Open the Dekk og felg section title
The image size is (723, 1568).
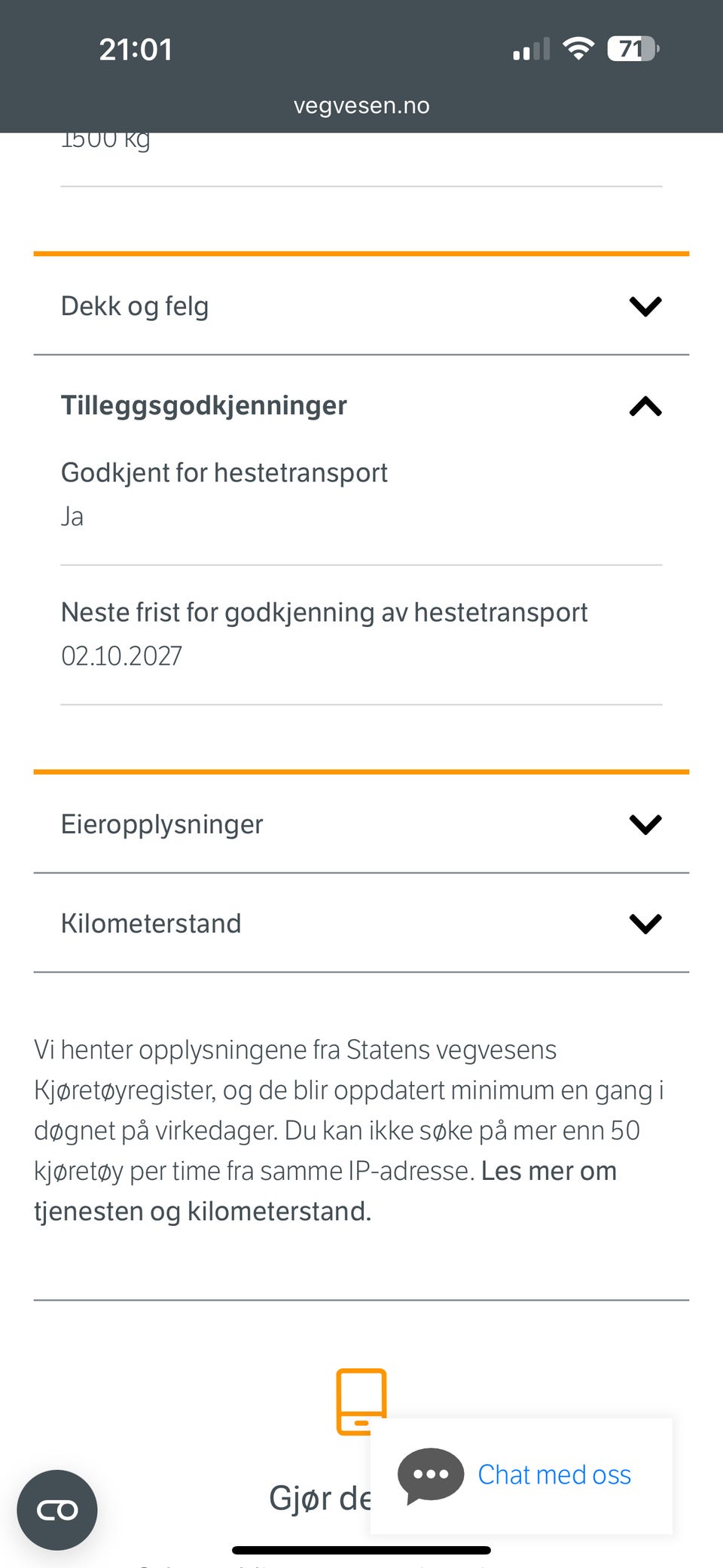(x=135, y=307)
